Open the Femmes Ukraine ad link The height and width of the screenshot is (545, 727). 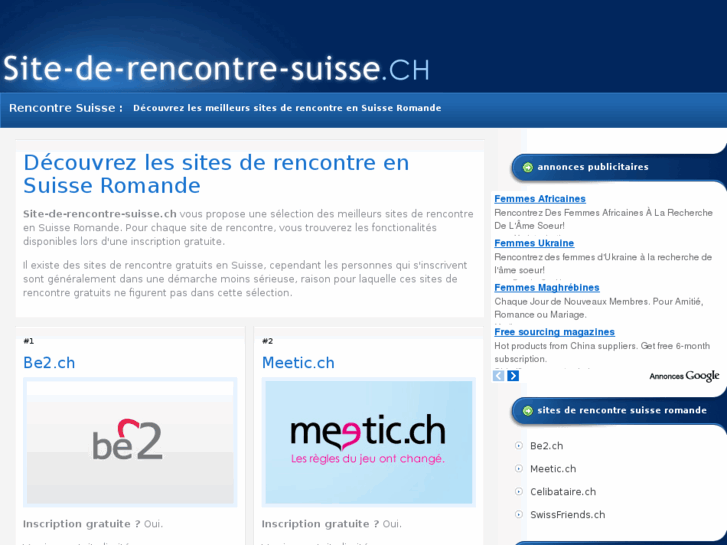534,243
